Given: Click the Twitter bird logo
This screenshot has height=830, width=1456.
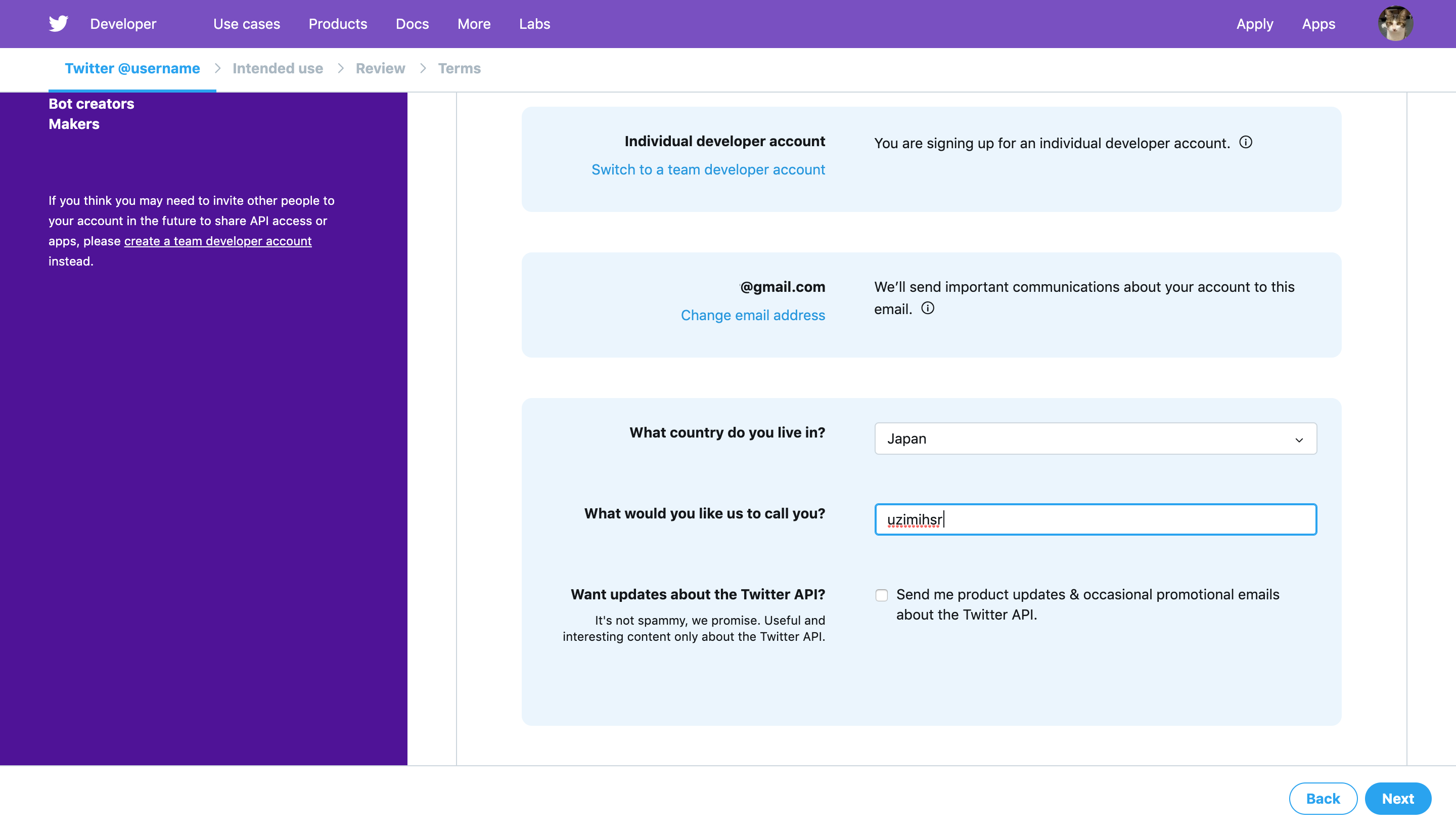Looking at the screenshot, I should click(x=58, y=23).
